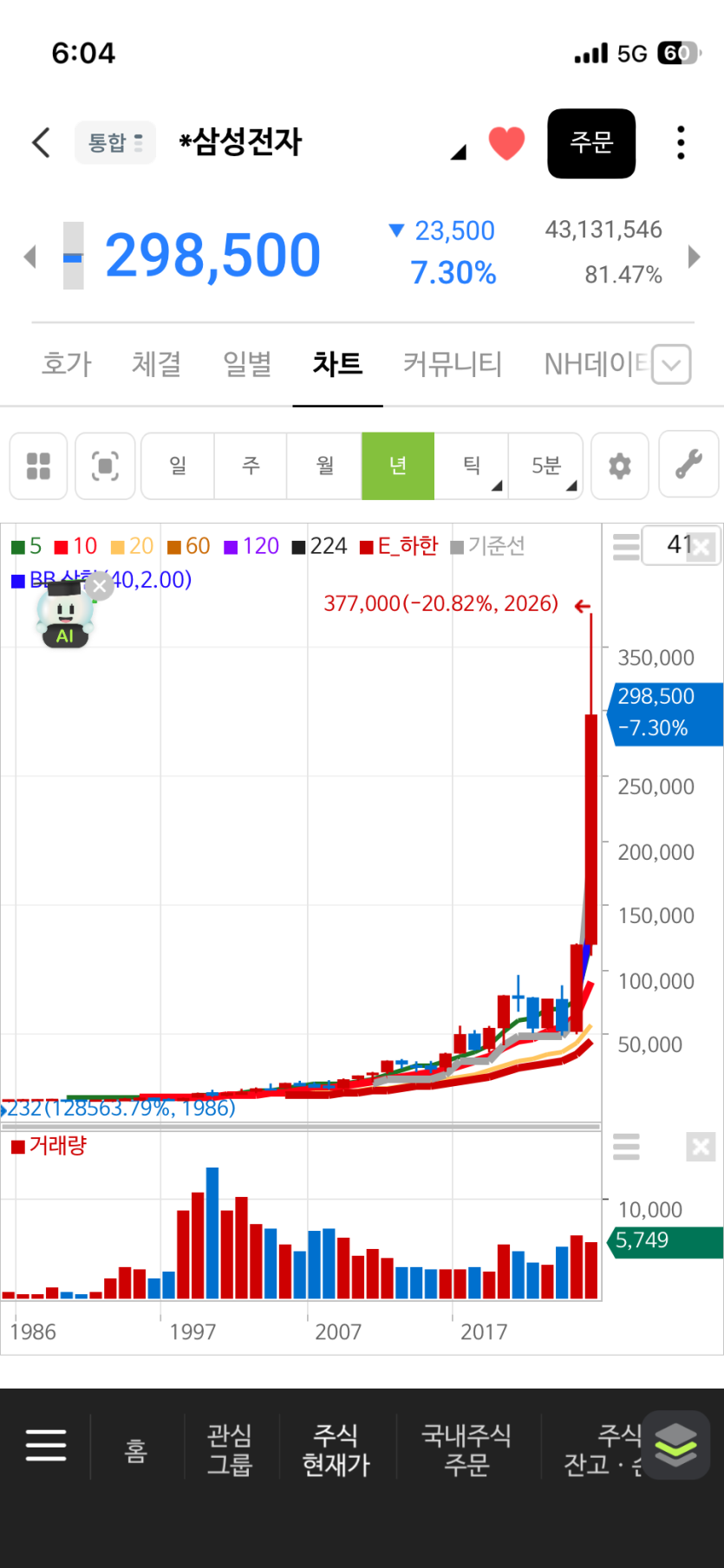The height and width of the screenshot is (1568, 724).
Task: Switch to the 체결 tab
Action: (x=157, y=363)
